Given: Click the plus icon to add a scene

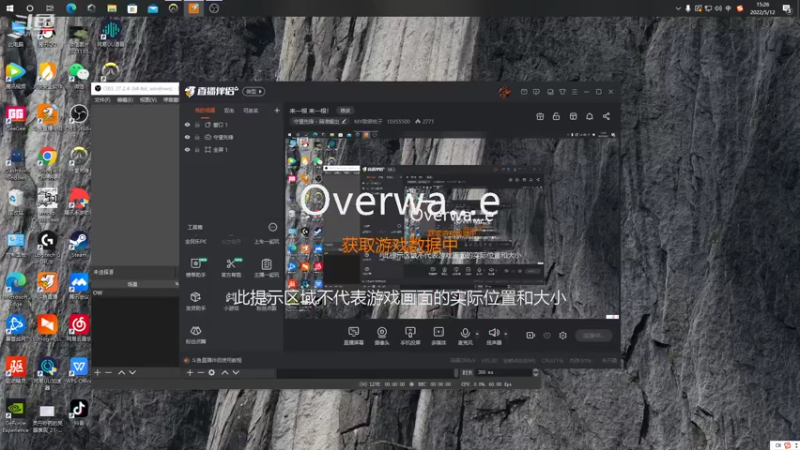Looking at the screenshot, I should pyautogui.click(x=277, y=110).
